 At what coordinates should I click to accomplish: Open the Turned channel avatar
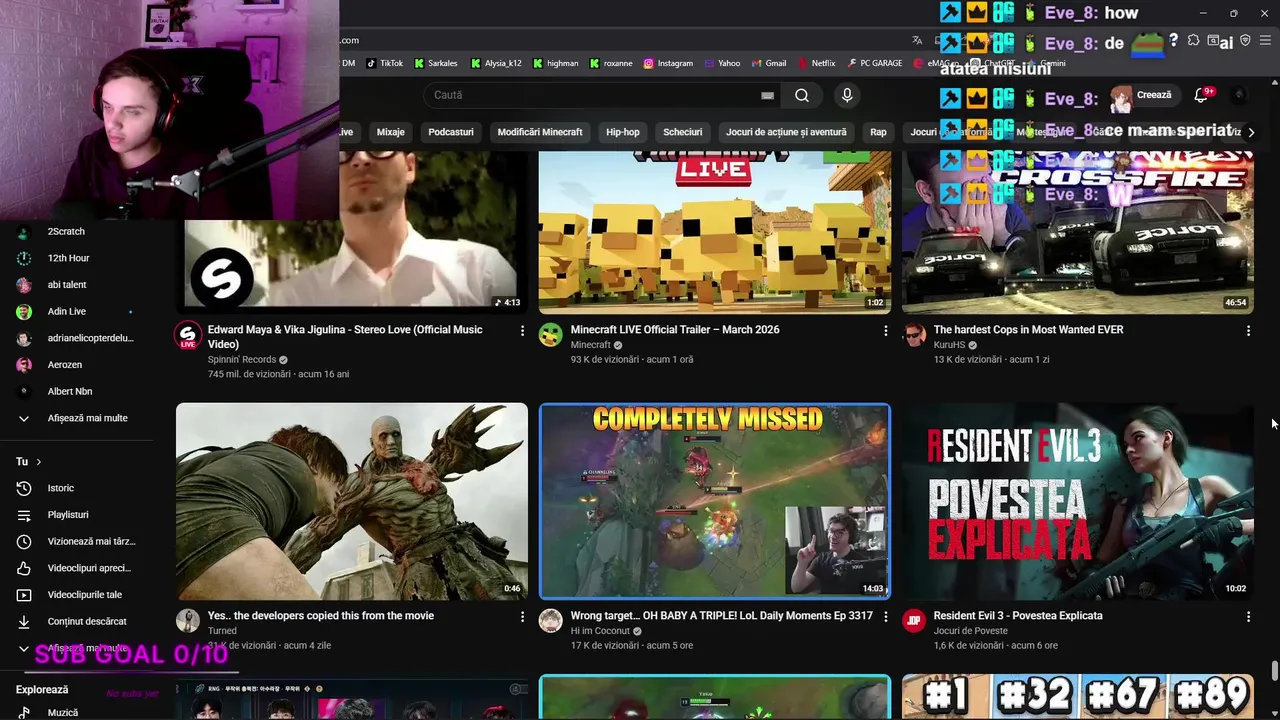pyautogui.click(x=188, y=621)
